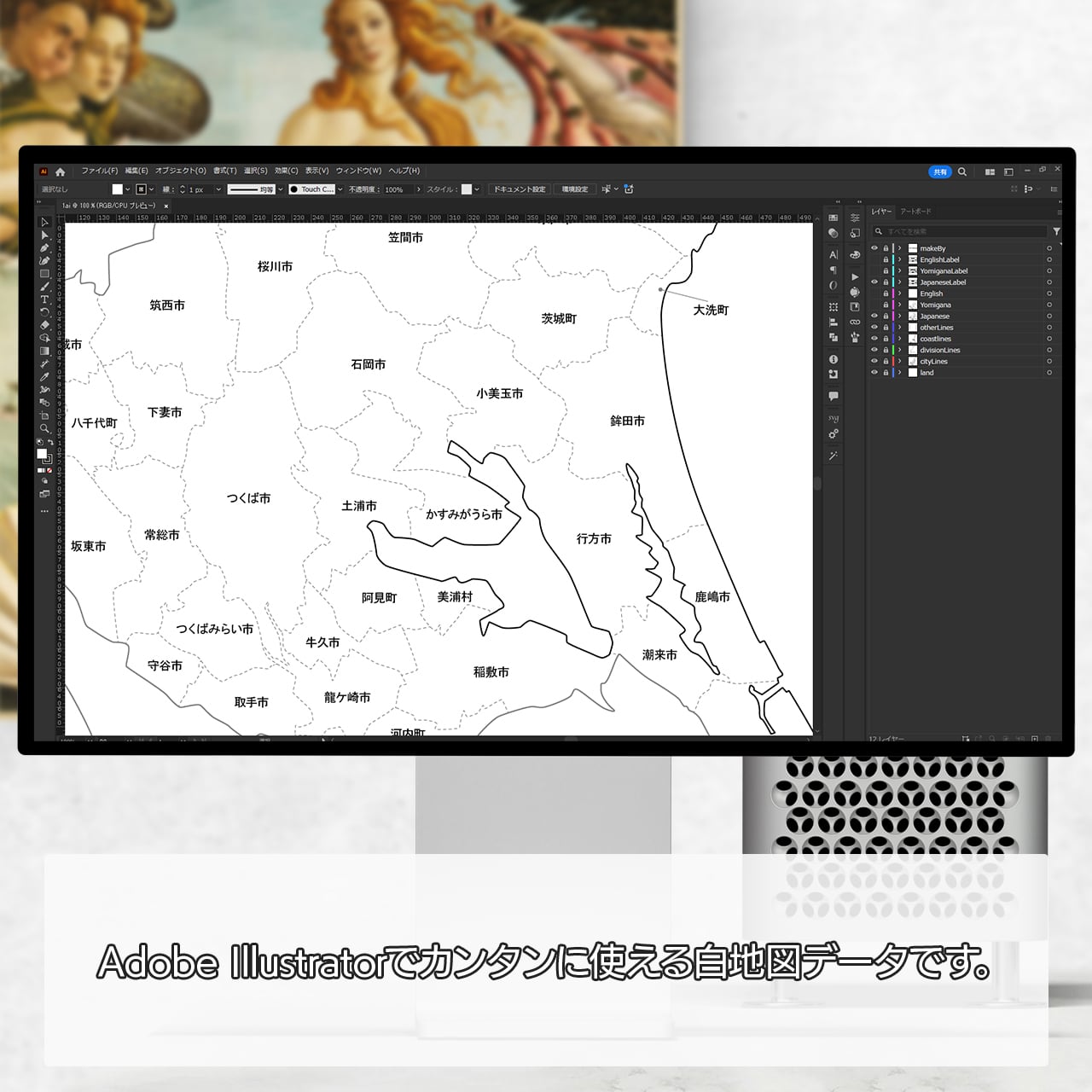The width and height of the screenshot is (1092, 1092).
Task: Open the Arrange Documents icon
Action: 990,171
